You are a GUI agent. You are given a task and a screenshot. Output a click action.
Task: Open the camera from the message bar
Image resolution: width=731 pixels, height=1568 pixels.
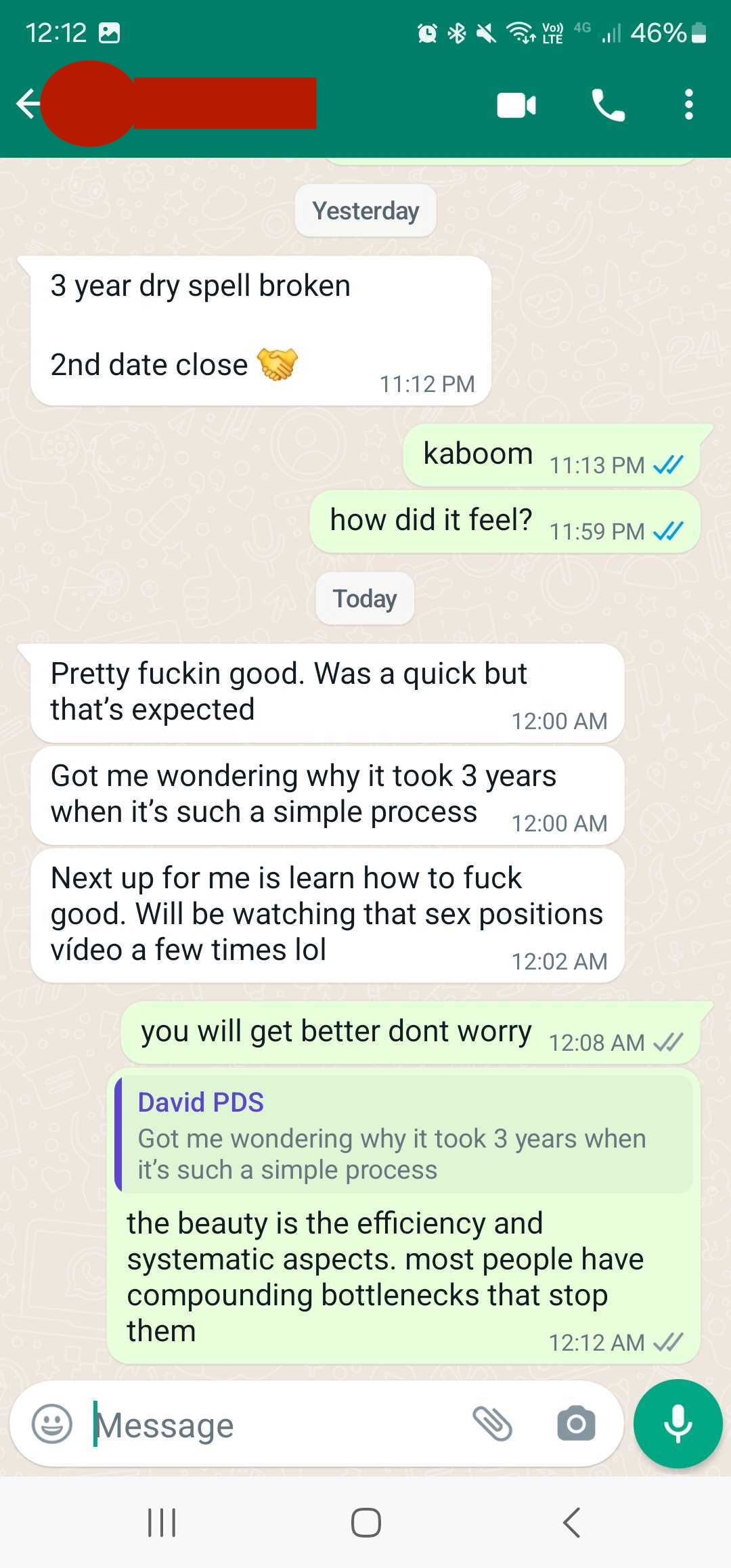click(576, 1423)
